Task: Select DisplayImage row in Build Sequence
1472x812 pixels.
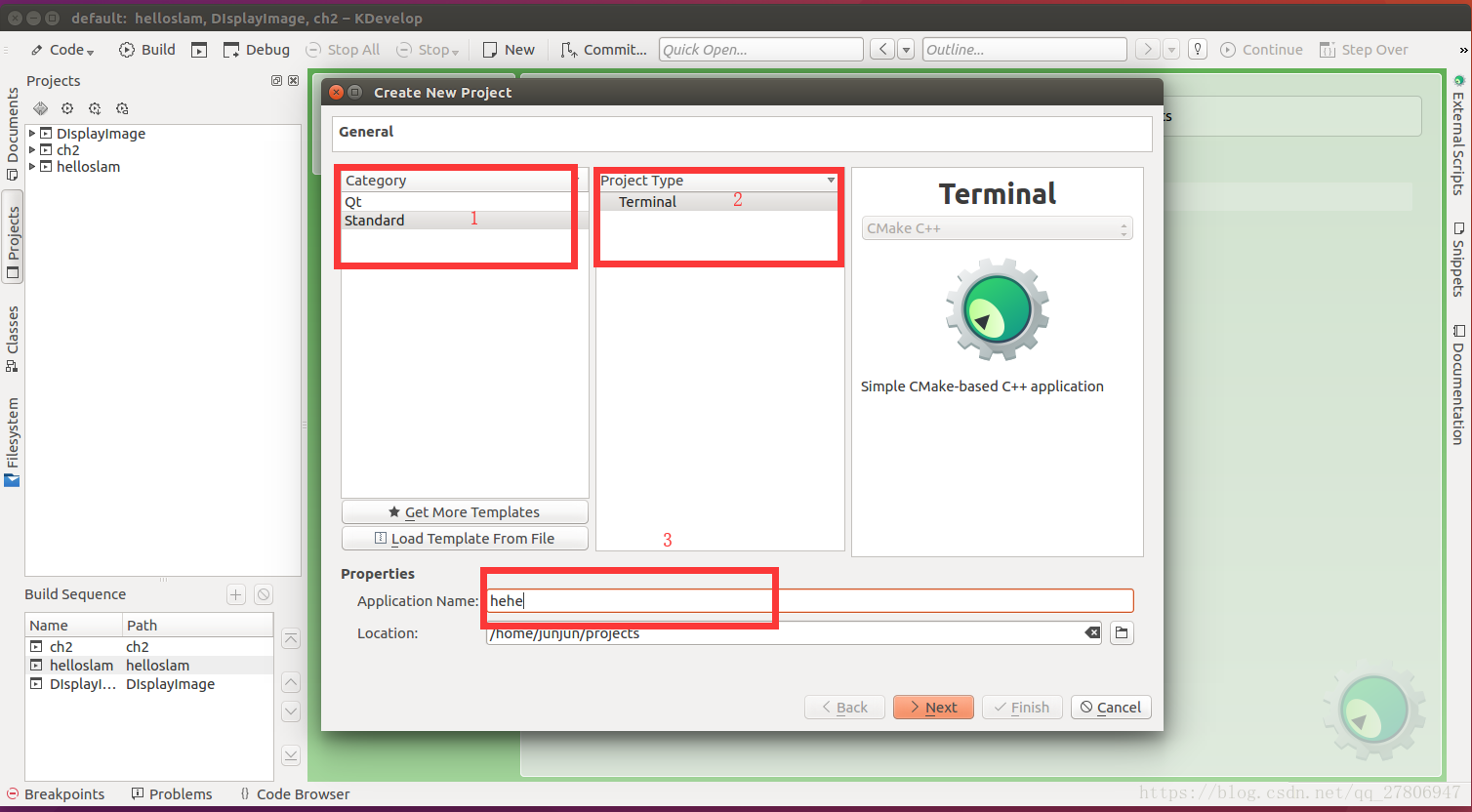Action: [149, 684]
